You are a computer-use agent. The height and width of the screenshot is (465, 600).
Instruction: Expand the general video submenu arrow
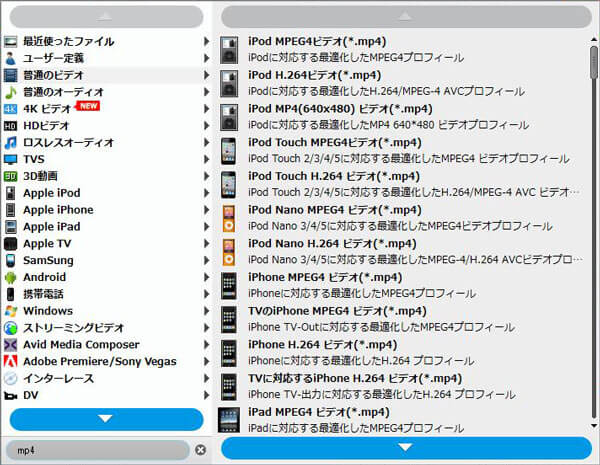pos(207,75)
